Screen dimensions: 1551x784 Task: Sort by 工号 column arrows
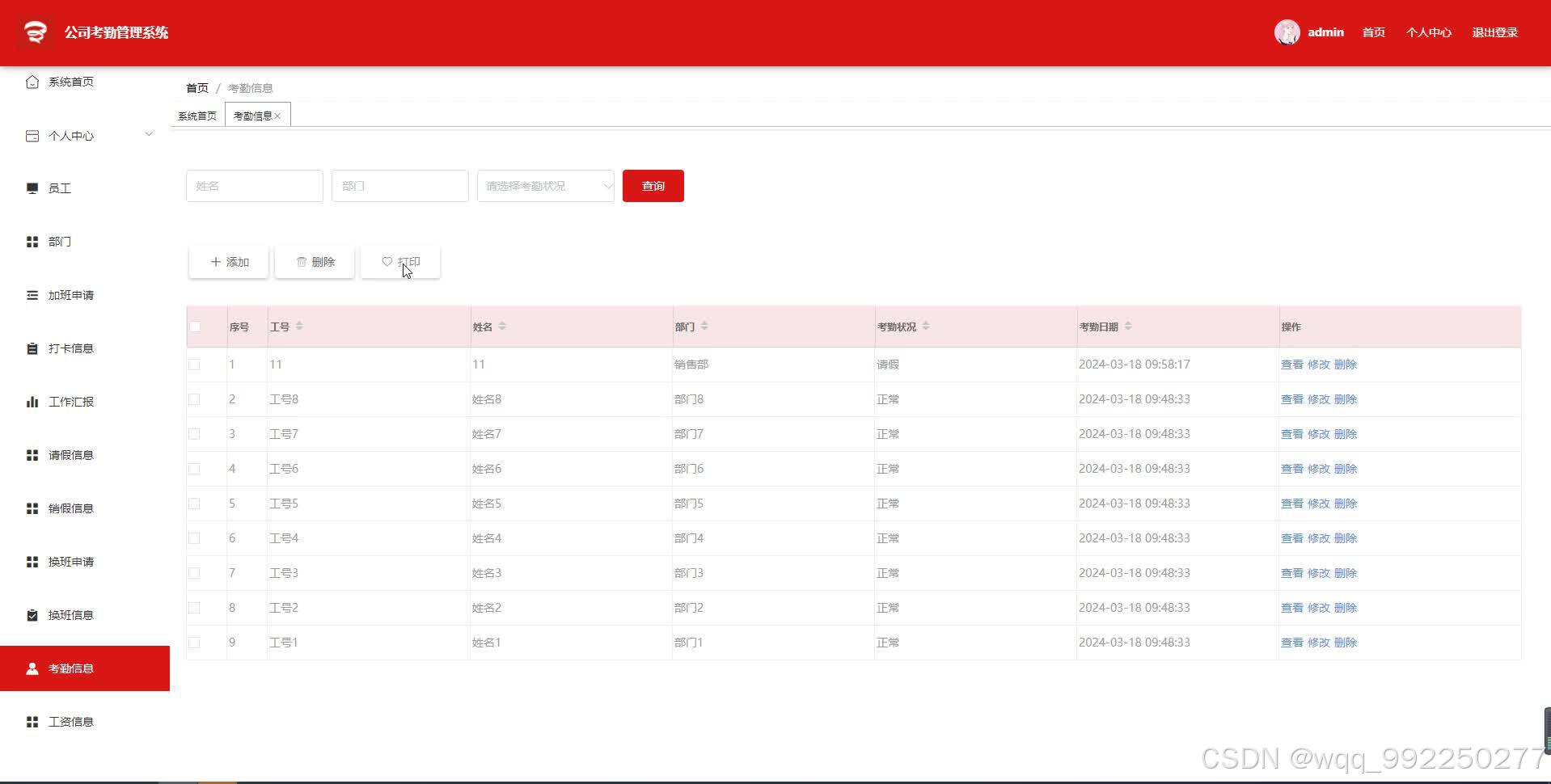click(299, 326)
